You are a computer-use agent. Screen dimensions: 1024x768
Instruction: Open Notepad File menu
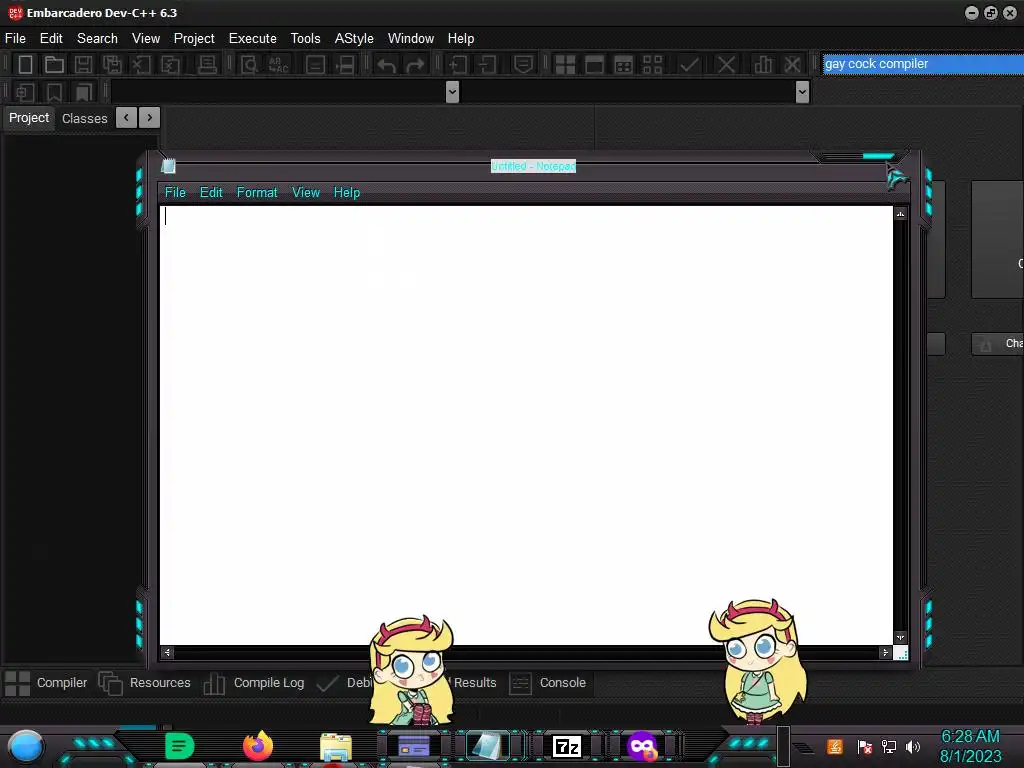click(x=175, y=193)
